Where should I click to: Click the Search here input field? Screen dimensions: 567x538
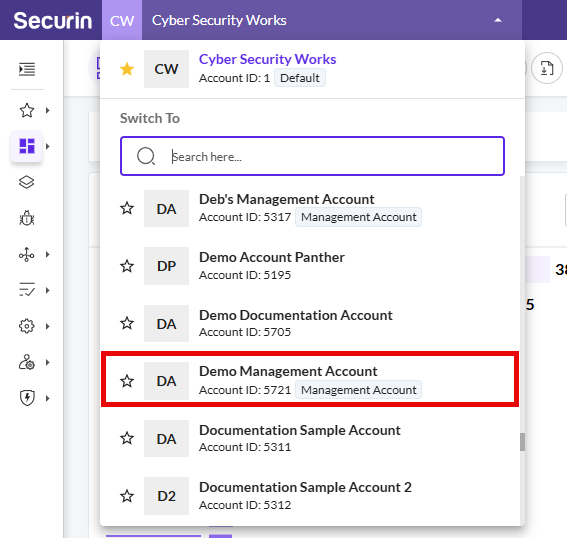pos(312,156)
